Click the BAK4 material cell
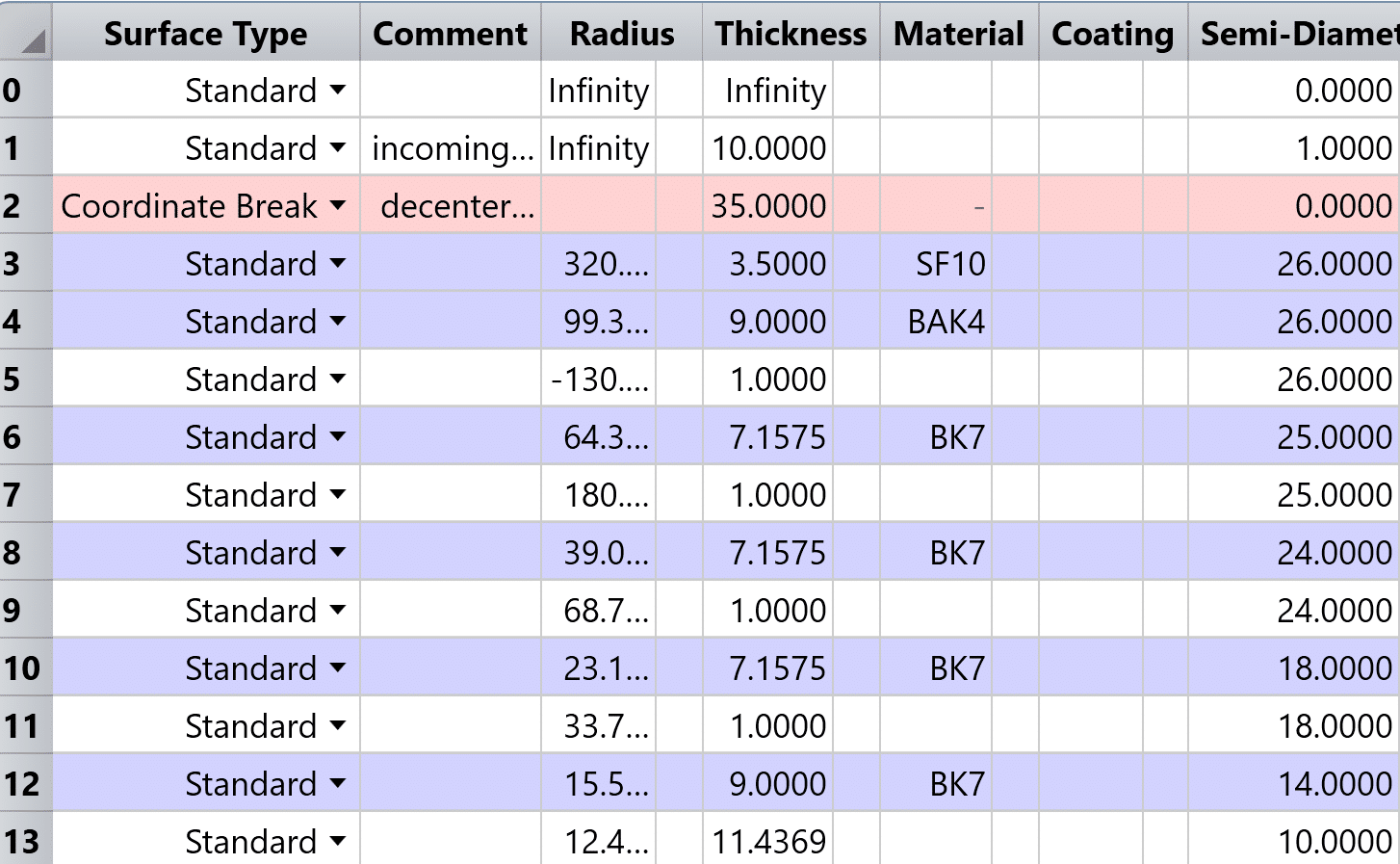The height and width of the screenshot is (864, 1400). pyautogui.click(x=936, y=321)
